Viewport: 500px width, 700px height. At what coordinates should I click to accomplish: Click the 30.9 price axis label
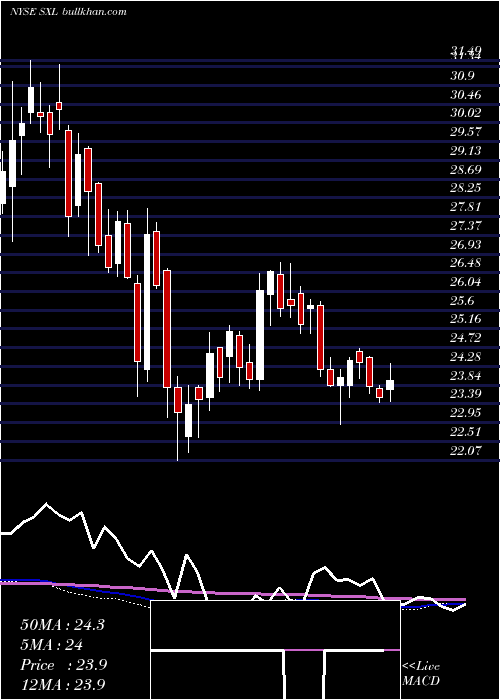coord(462,76)
